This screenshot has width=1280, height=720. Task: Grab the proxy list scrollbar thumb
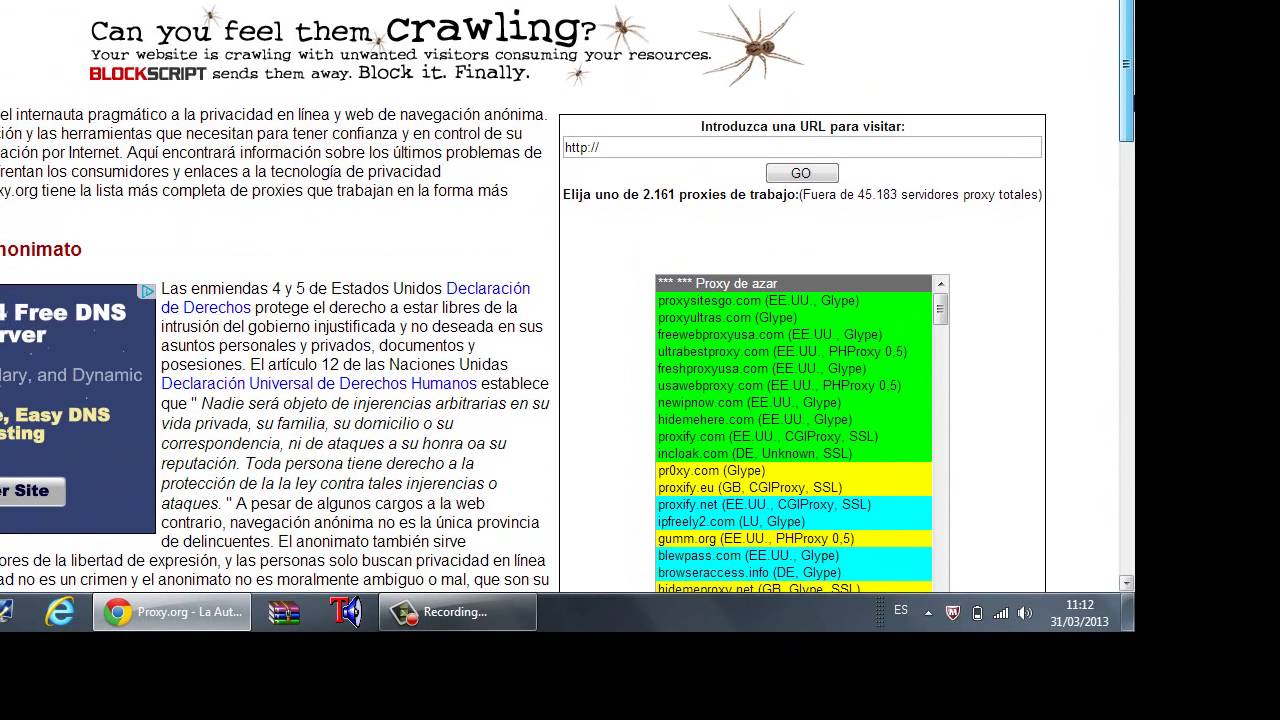pyautogui.click(x=940, y=309)
